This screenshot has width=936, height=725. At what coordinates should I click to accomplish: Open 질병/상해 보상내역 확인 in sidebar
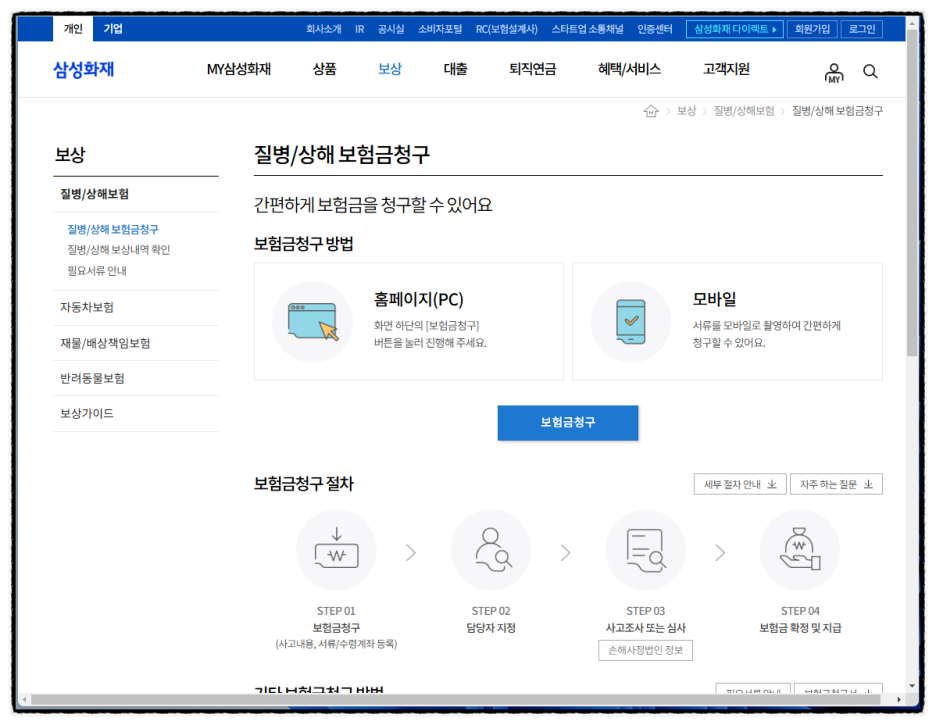pos(119,250)
